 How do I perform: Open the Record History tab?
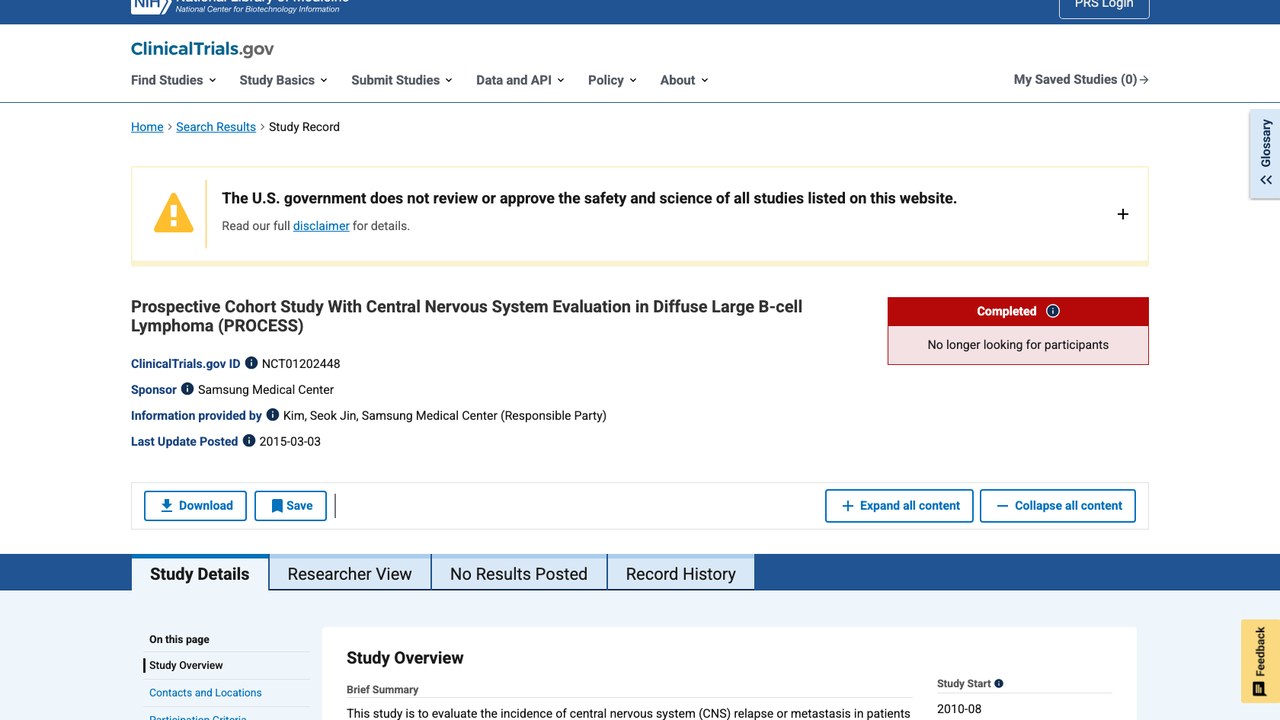681,574
